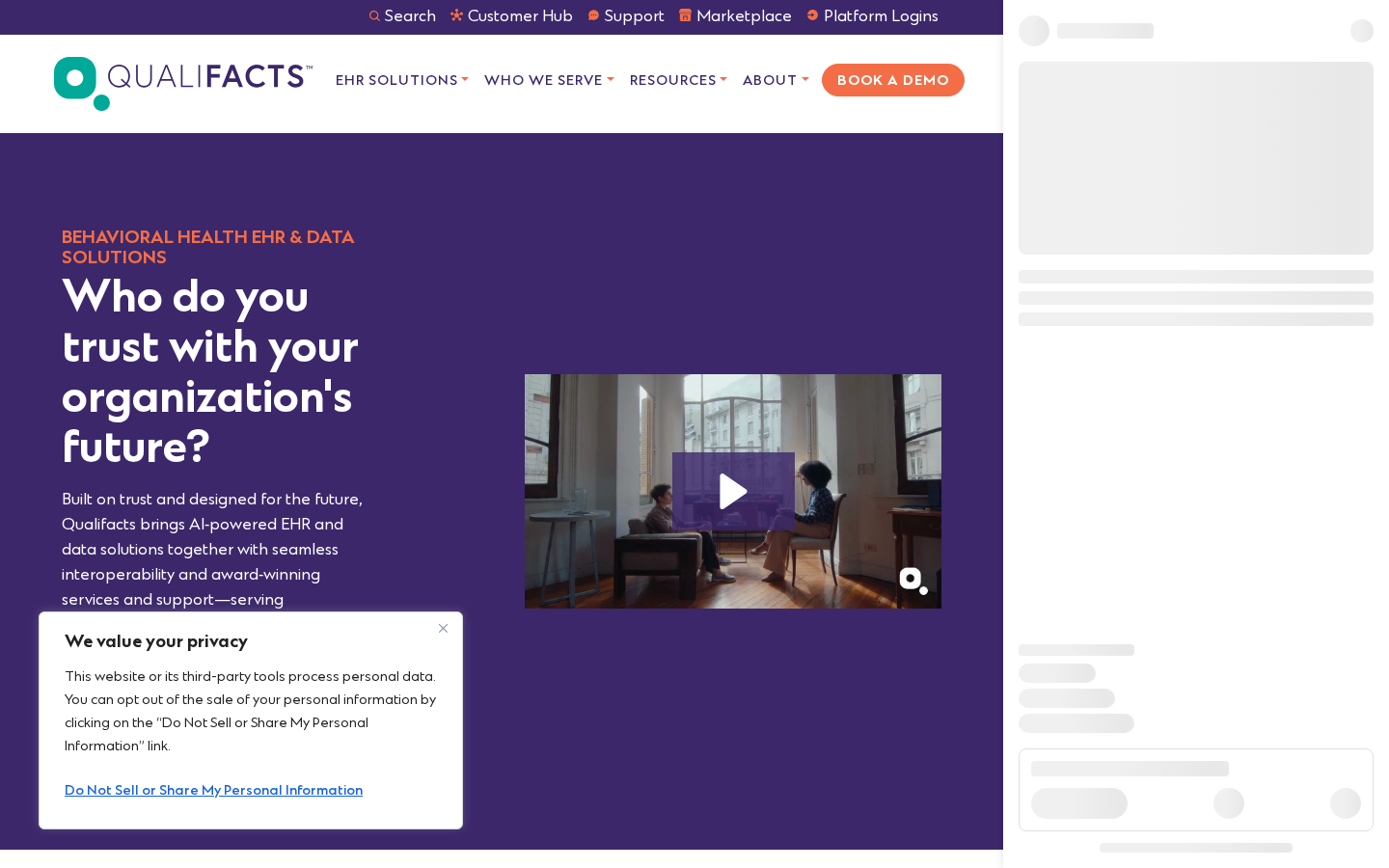
Task: Open the Resources dropdown menu
Action: click(x=678, y=80)
